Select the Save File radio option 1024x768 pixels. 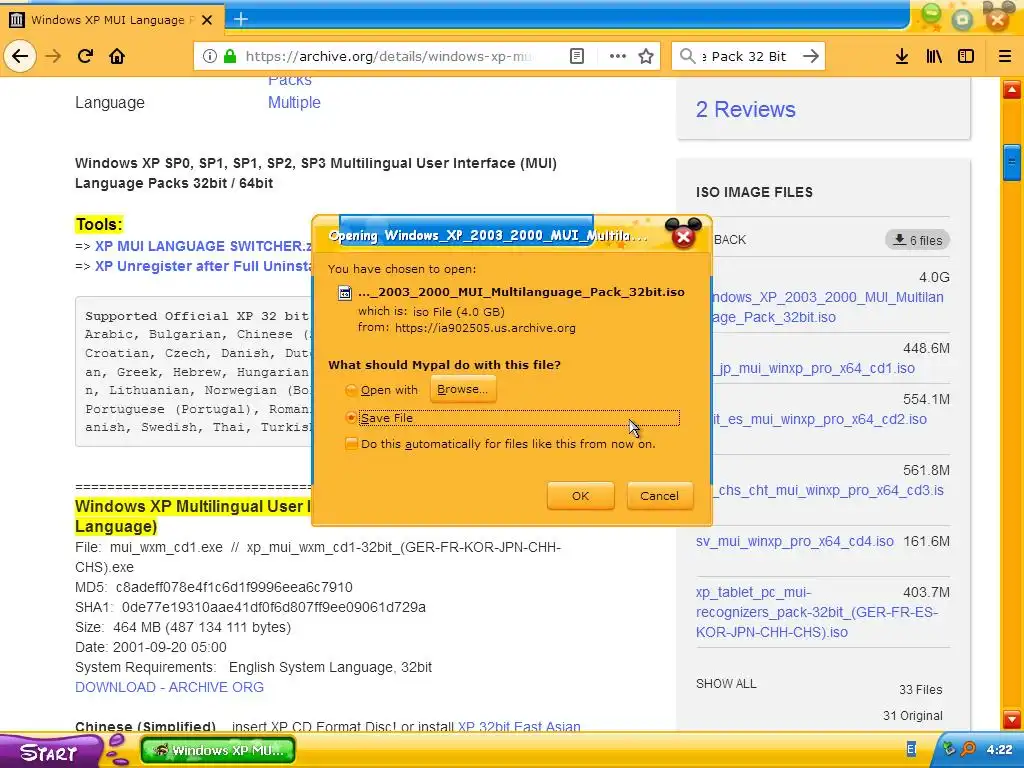pos(351,417)
